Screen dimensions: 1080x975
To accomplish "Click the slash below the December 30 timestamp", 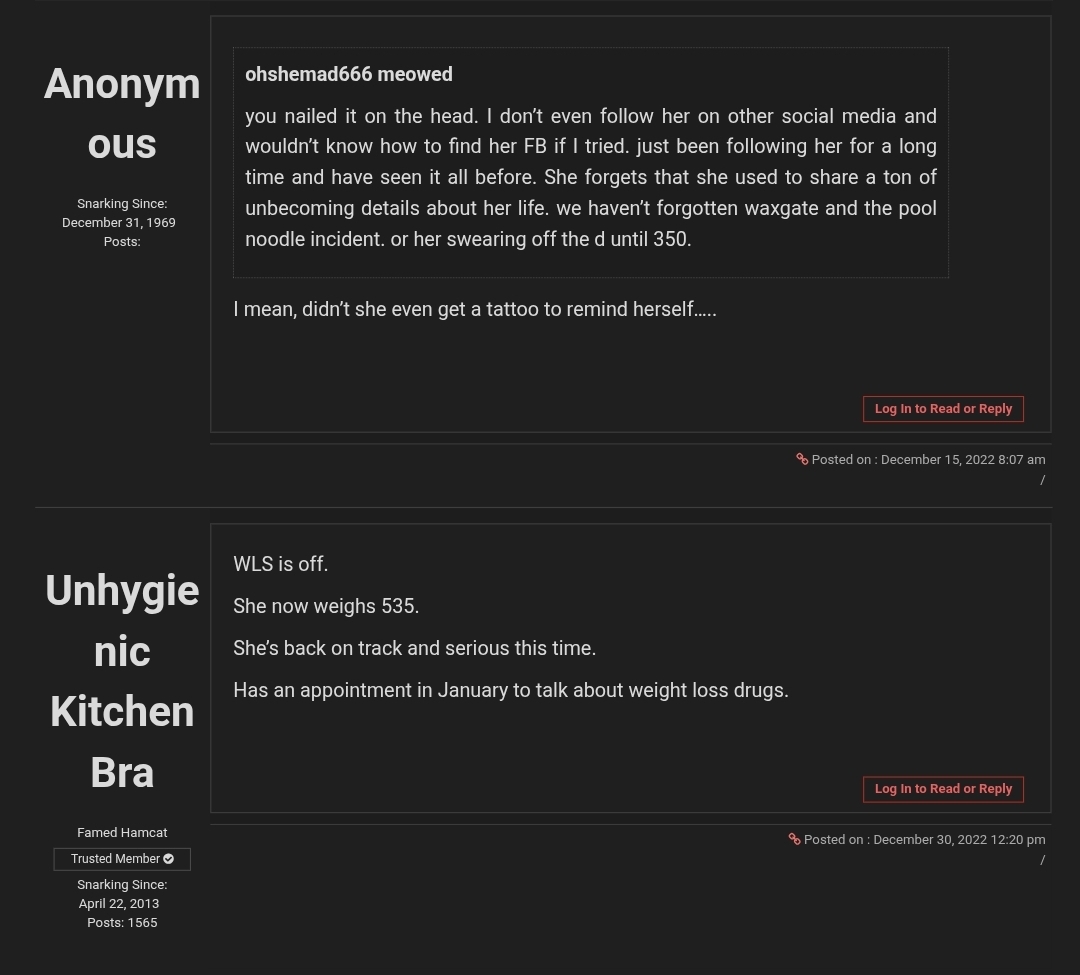I will pos(1042,860).
